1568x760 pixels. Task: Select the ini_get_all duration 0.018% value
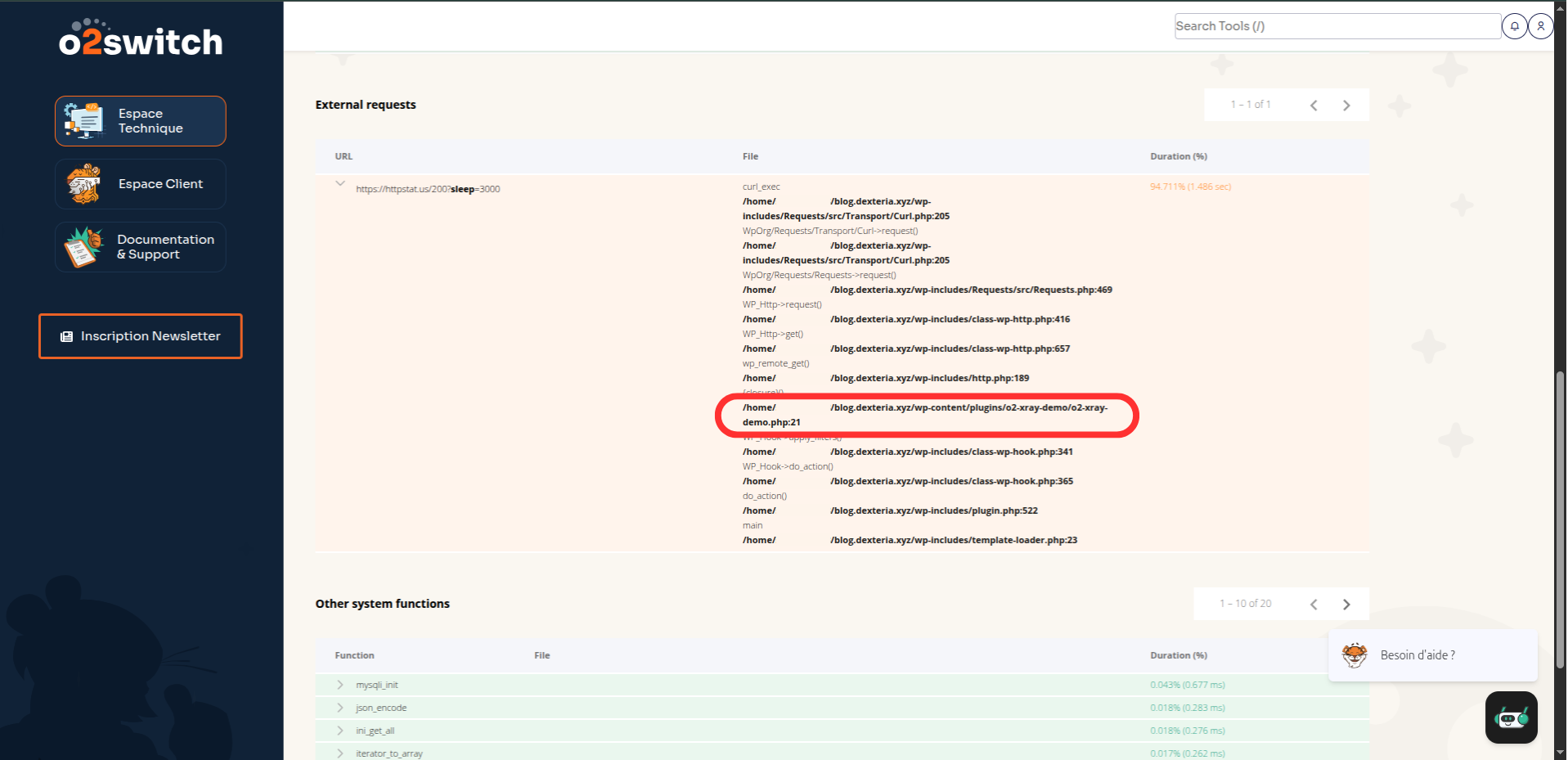pyautogui.click(x=1188, y=731)
